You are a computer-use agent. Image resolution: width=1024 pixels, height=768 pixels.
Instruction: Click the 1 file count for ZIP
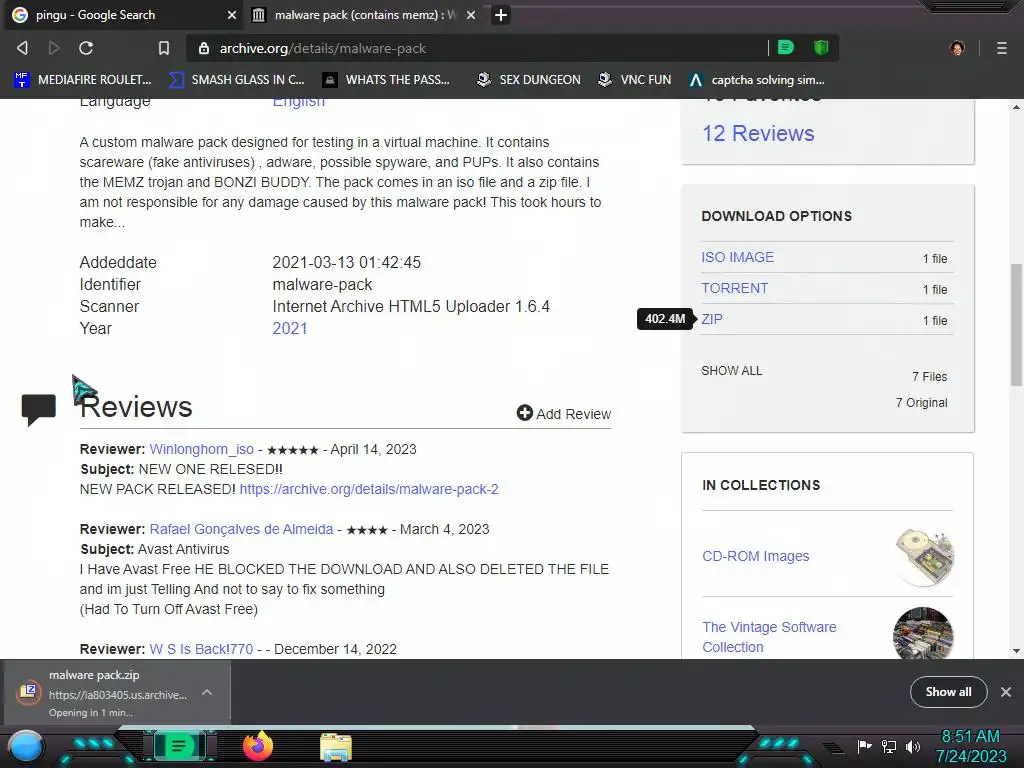[x=935, y=321]
